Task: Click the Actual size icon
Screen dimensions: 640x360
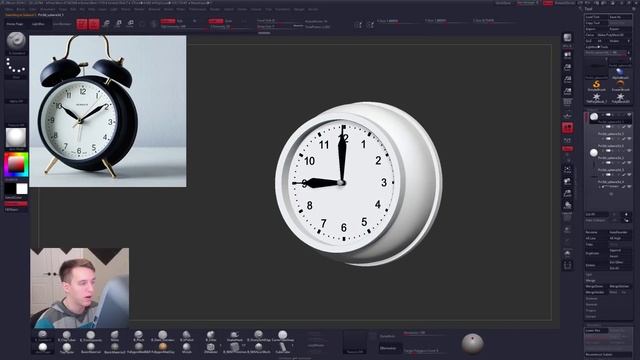Action: click(x=567, y=79)
